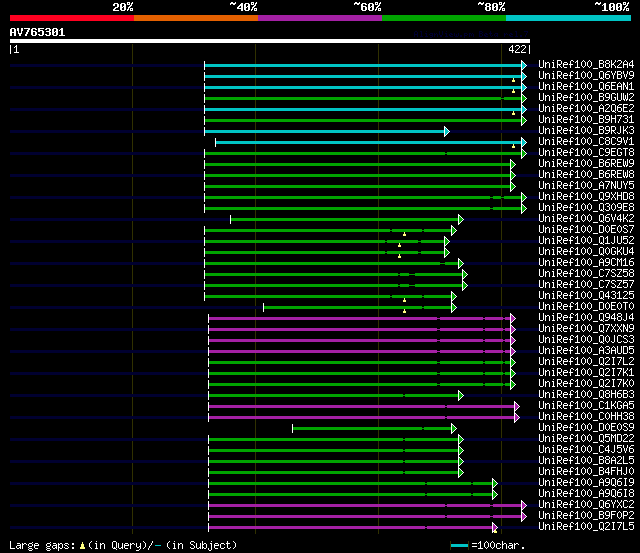Click the UniRef100_Q6EAN1 label

coord(586,87)
